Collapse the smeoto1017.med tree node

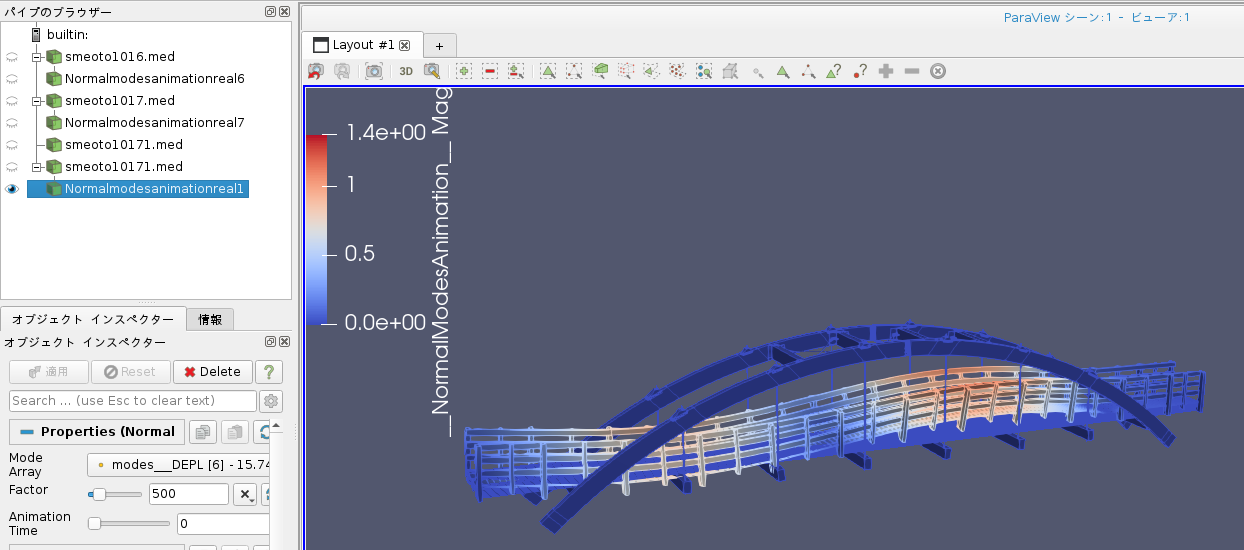[x=36, y=101]
